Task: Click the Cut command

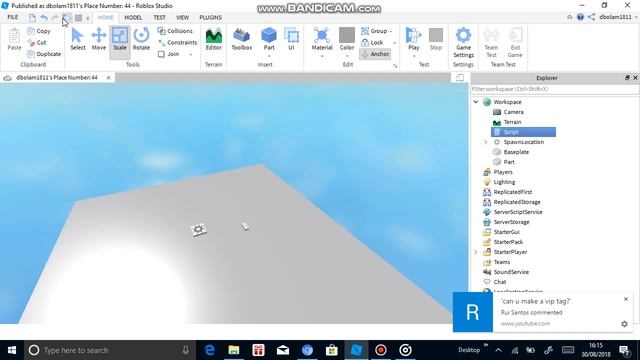Action: [37, 42]
